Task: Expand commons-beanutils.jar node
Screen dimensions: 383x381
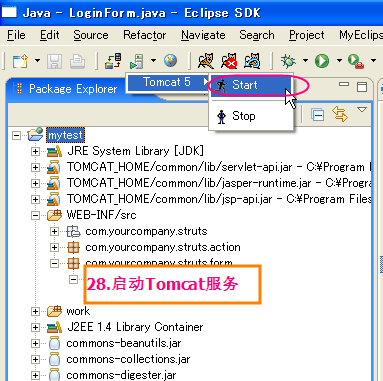Action: coord(35,343)
